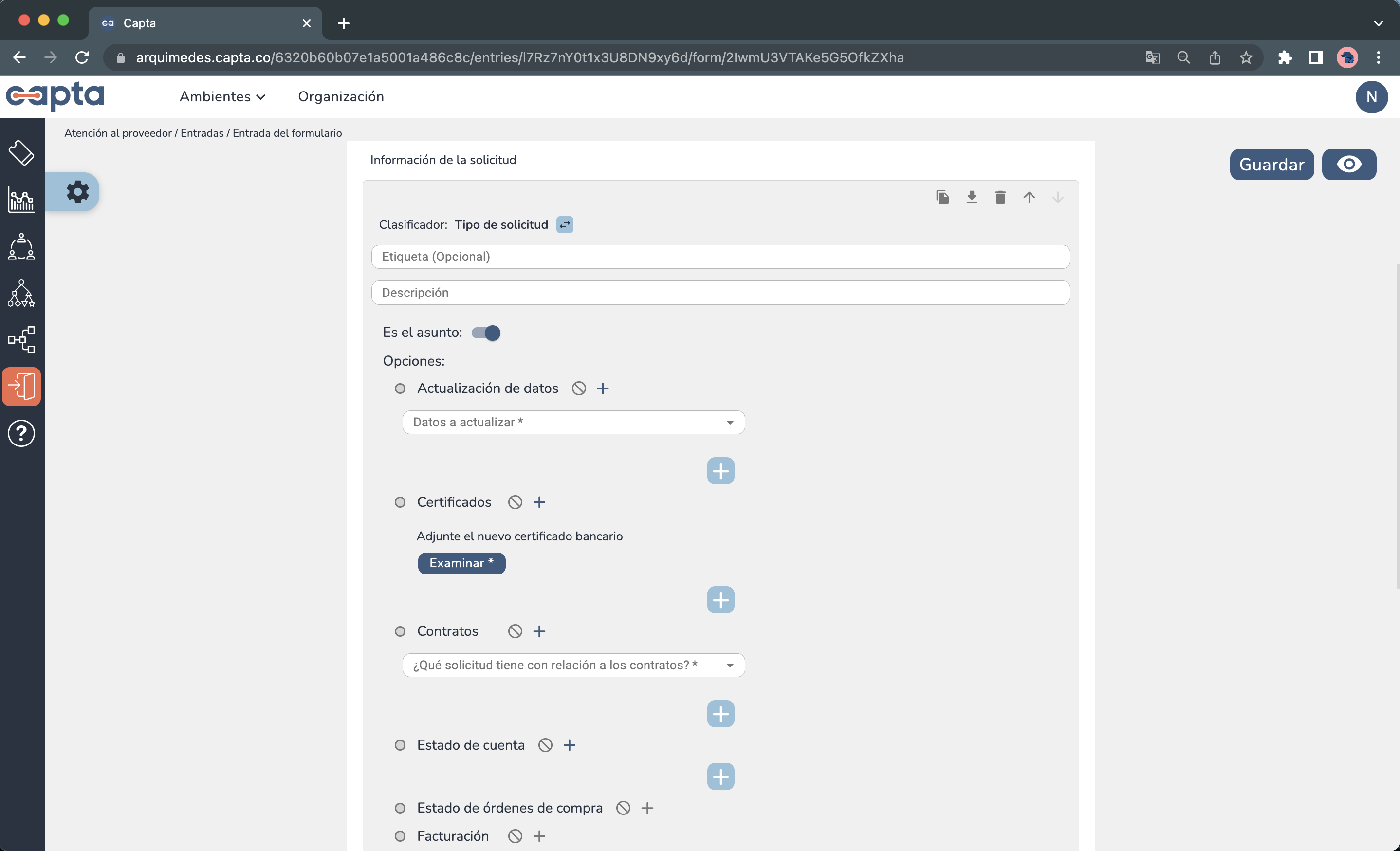Delete the question with trash icon

1000,197
